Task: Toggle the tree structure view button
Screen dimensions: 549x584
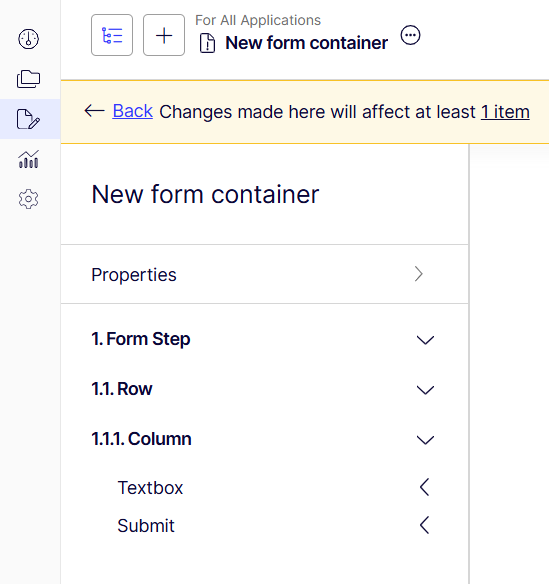Action: tap(112, 35)
